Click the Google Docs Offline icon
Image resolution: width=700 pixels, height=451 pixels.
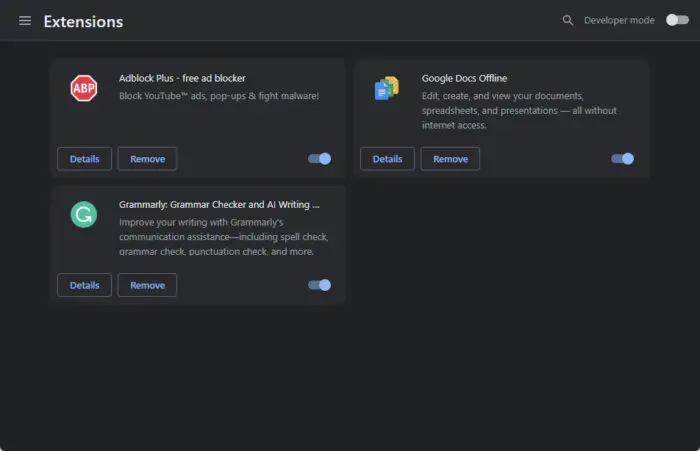pos(387,88)
